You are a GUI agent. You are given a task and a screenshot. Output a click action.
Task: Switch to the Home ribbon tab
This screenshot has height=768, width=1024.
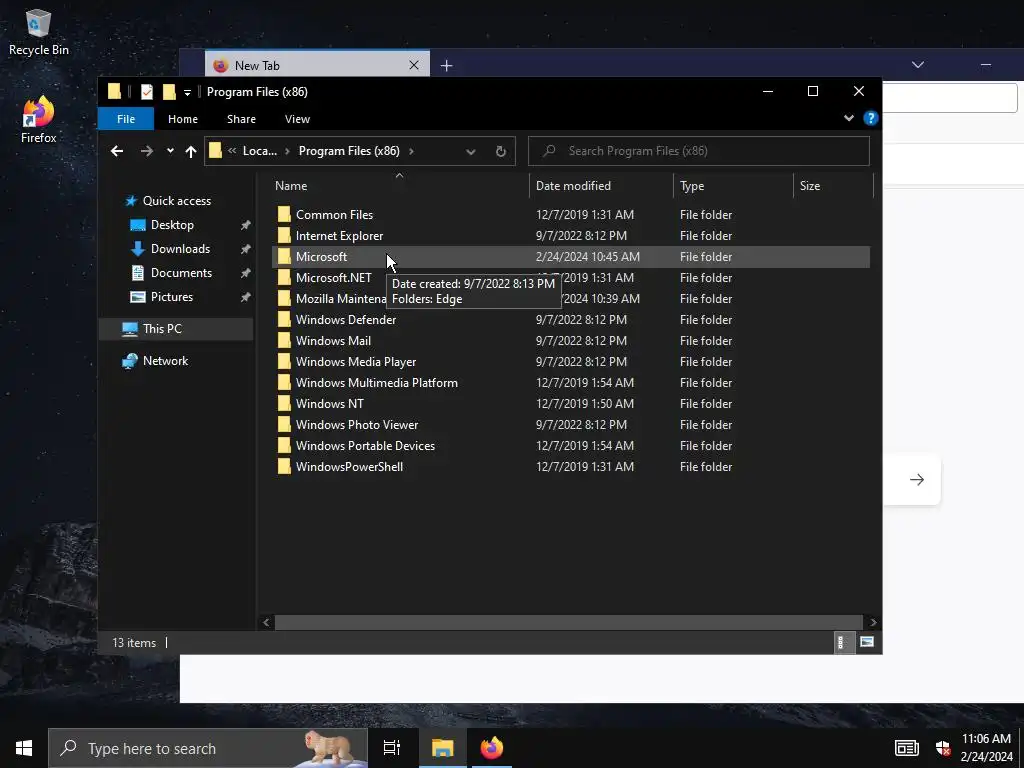click(183, 119)
